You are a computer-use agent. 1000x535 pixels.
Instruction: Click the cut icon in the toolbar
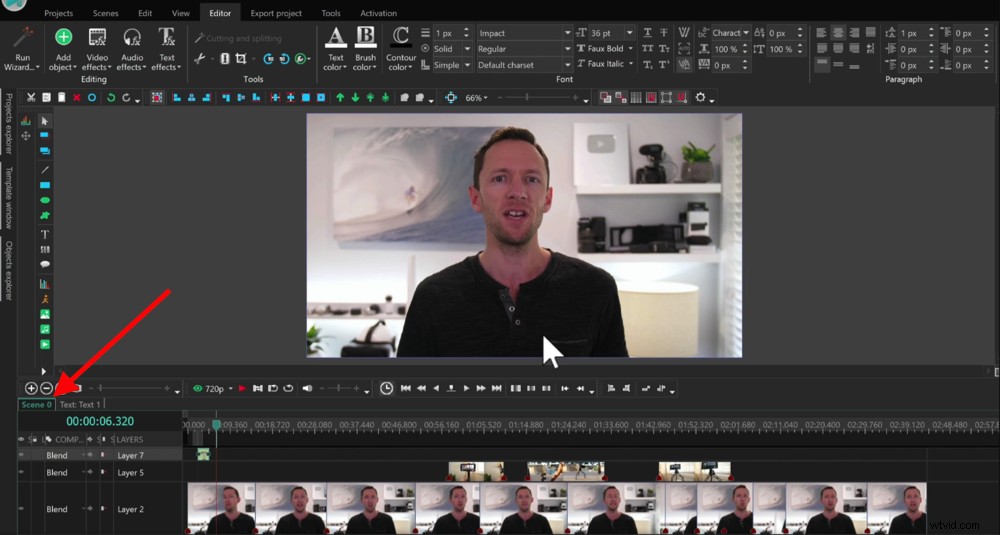coord(31,98)
